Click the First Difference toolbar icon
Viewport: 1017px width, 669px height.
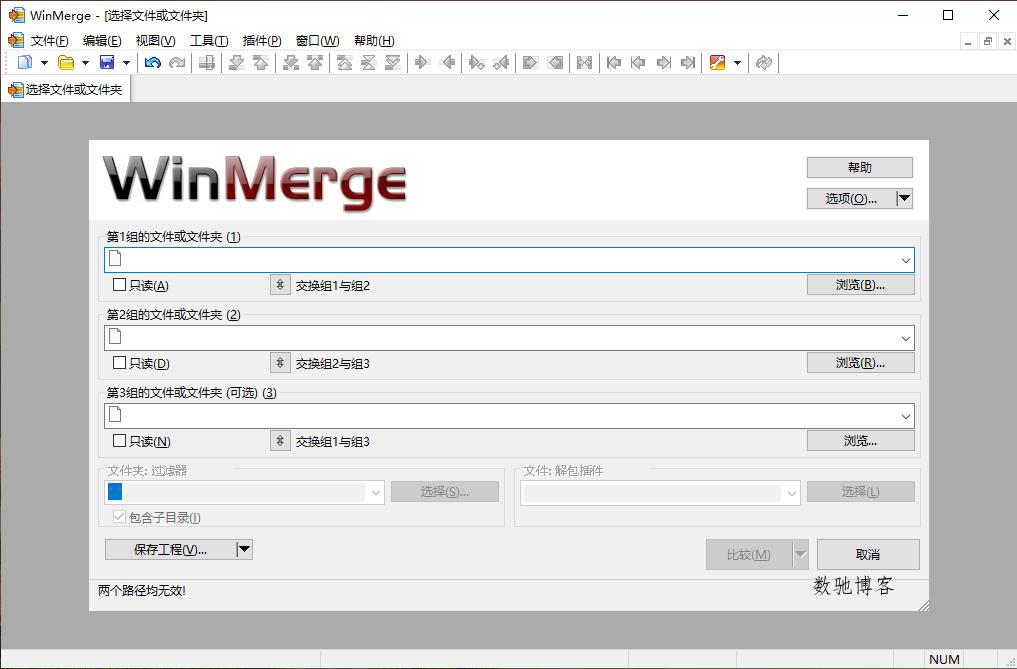pyautogui.click(x=345, y=62)
